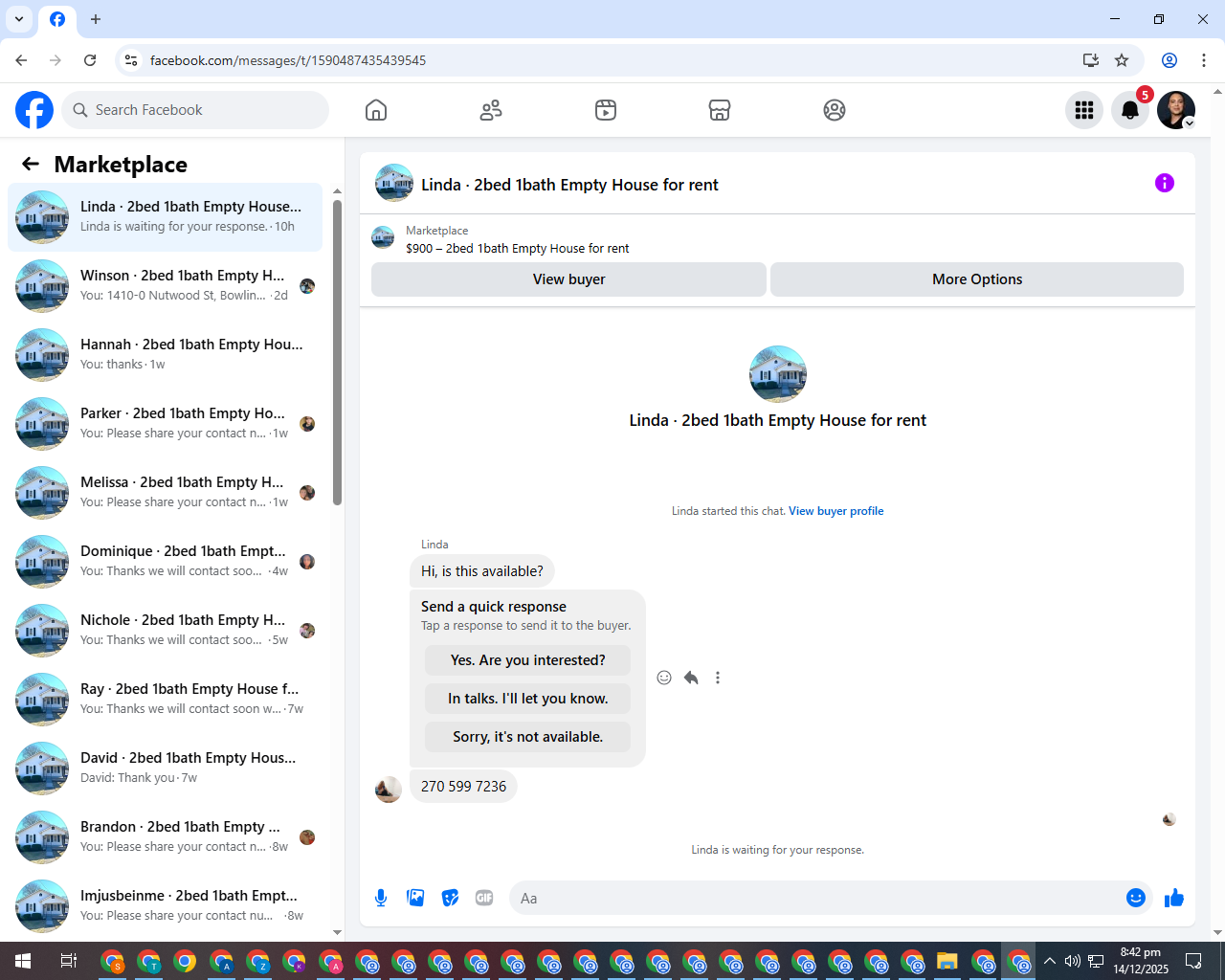The height and width of the screenshot is (980, 1225).
Task: Open the Facebook menu grid icon
Action: (1084, 110)
